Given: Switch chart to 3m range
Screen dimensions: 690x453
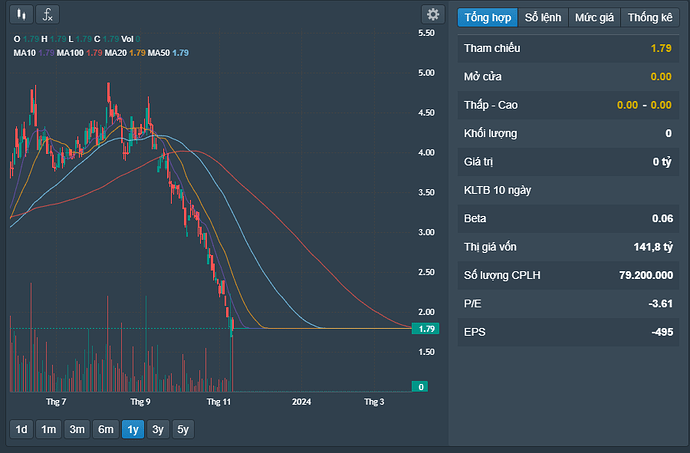Looking at the screenshot, I should point(76,429).
